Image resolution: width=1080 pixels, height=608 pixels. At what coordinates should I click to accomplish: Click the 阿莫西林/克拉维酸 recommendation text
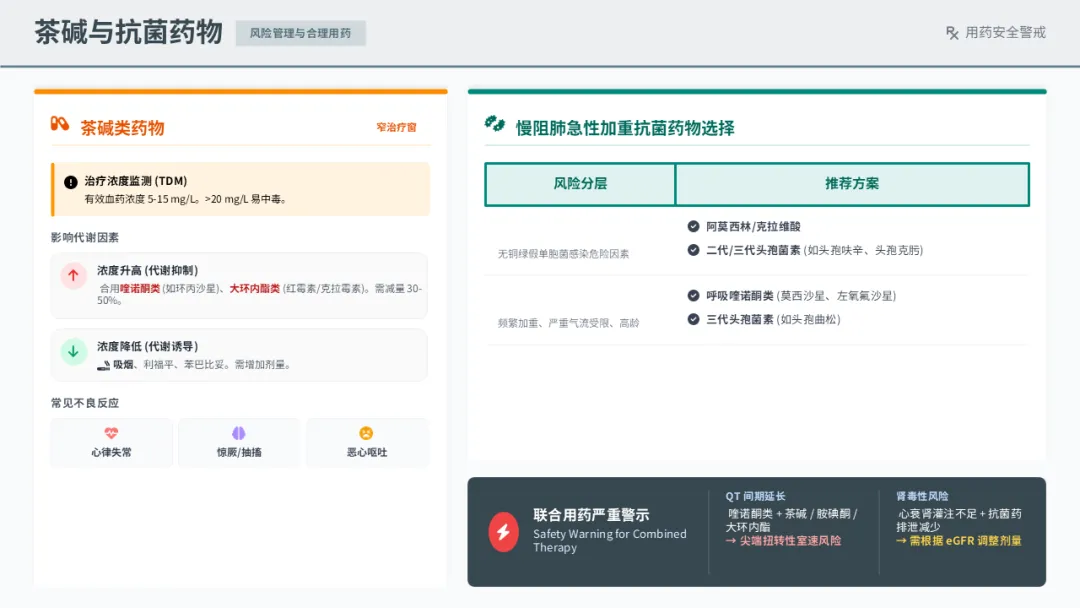(753, 227)
